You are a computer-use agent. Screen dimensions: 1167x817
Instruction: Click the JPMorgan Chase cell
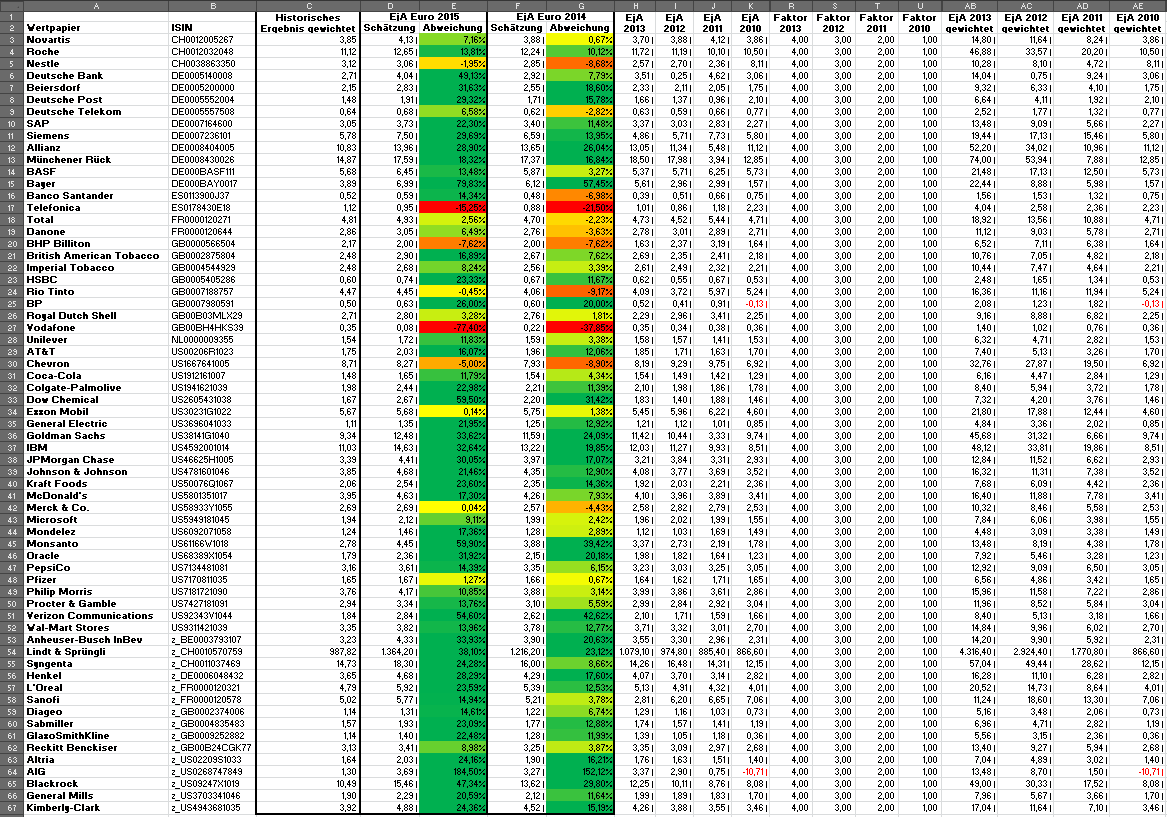[x=96, y=459]
